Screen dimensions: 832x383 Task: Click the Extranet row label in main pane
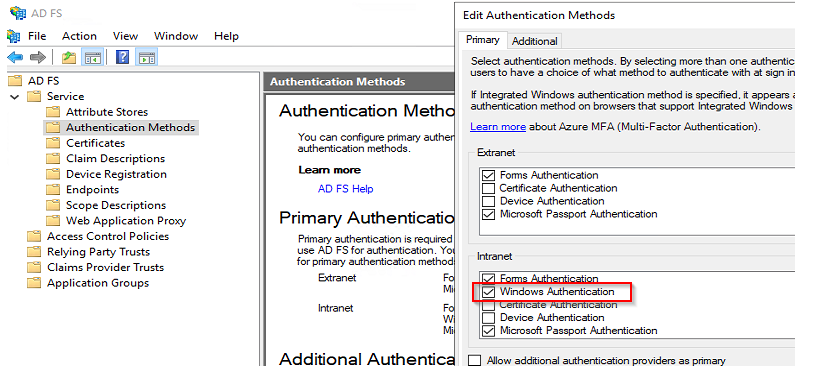click(337, 278)
